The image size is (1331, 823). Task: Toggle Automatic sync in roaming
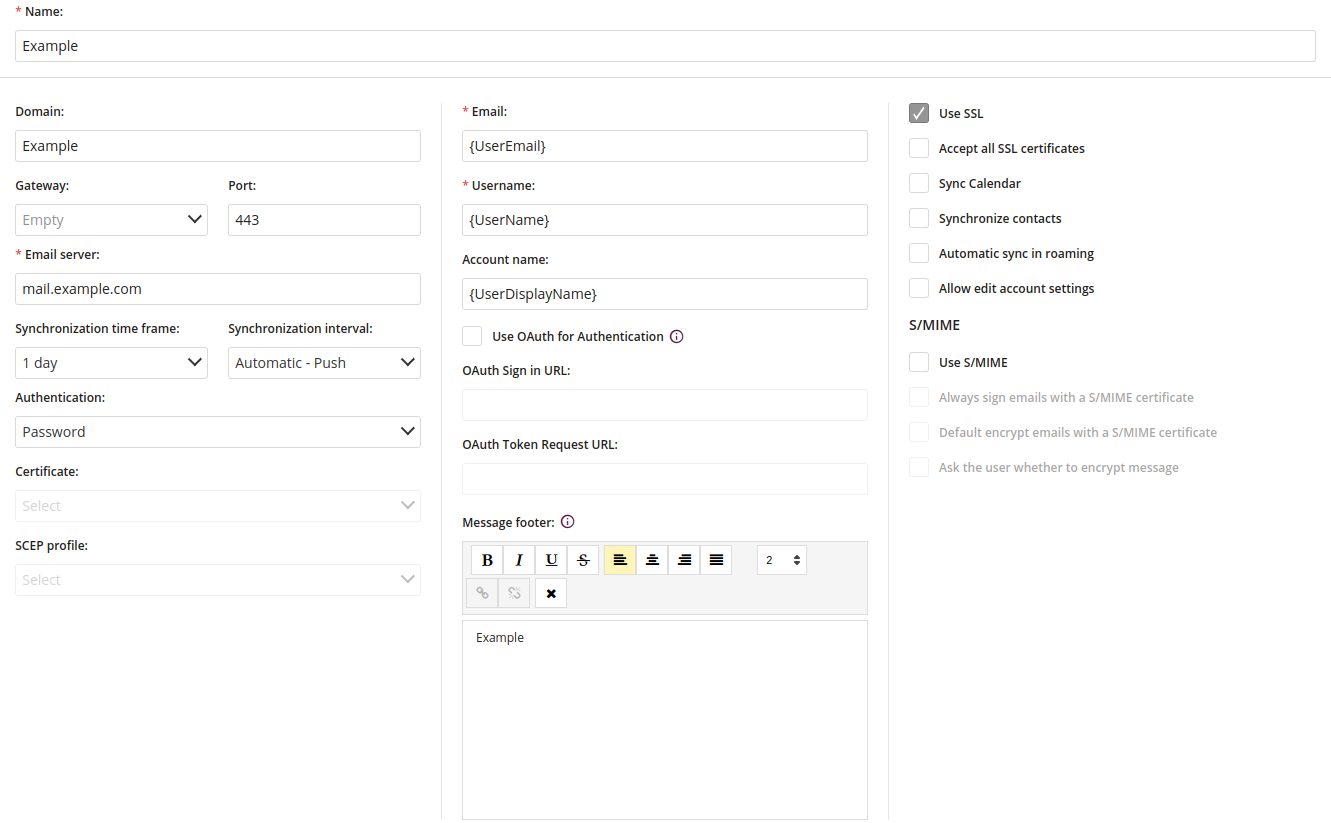[919, 253]
